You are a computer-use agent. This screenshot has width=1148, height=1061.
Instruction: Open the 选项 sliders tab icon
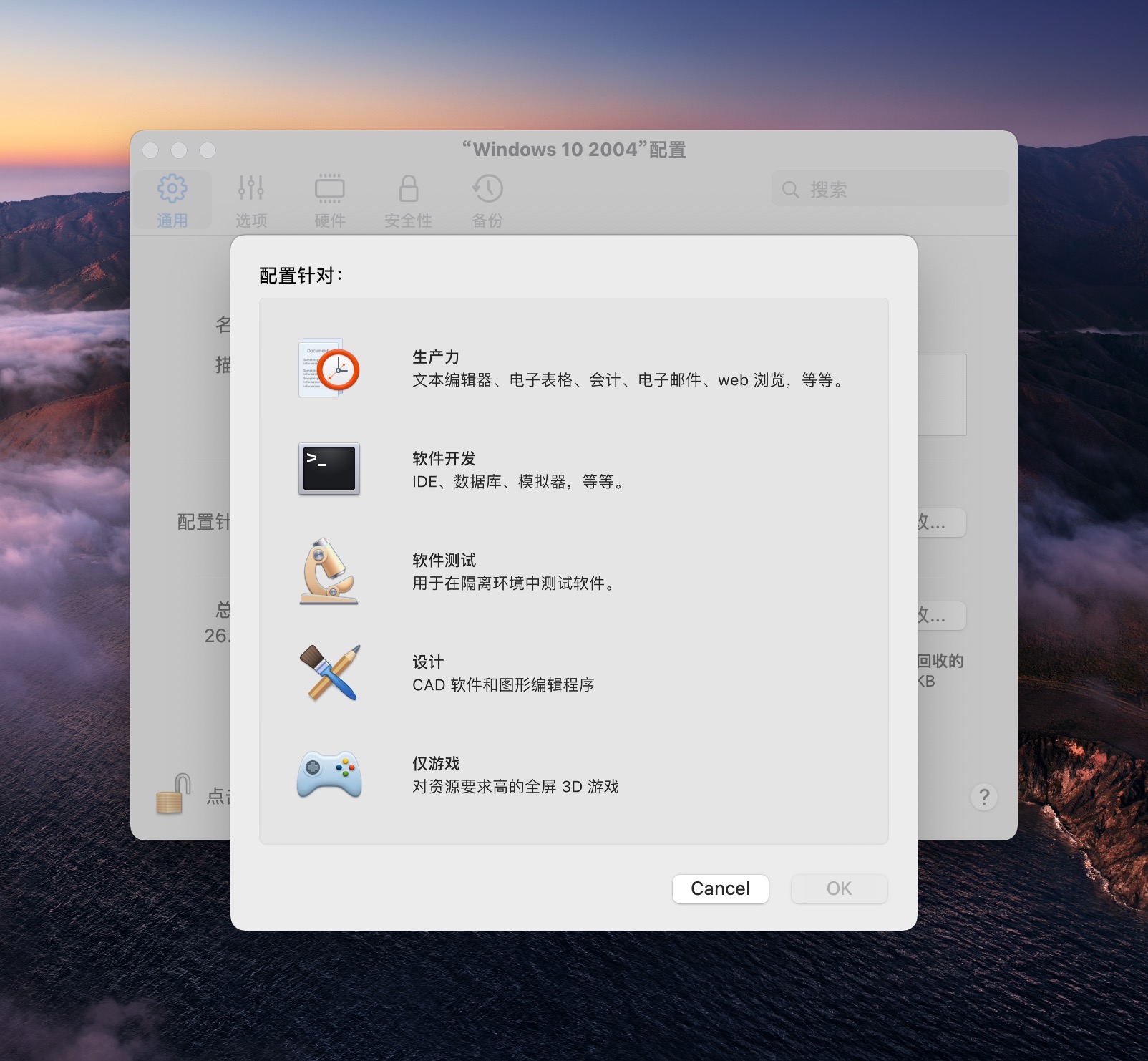[251, 189]
